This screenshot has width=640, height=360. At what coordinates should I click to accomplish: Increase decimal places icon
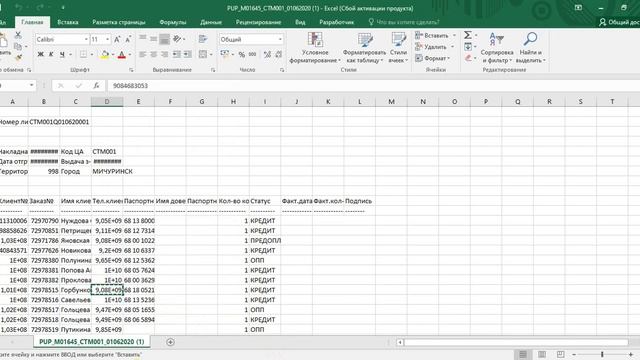click(x=267, y=54)
